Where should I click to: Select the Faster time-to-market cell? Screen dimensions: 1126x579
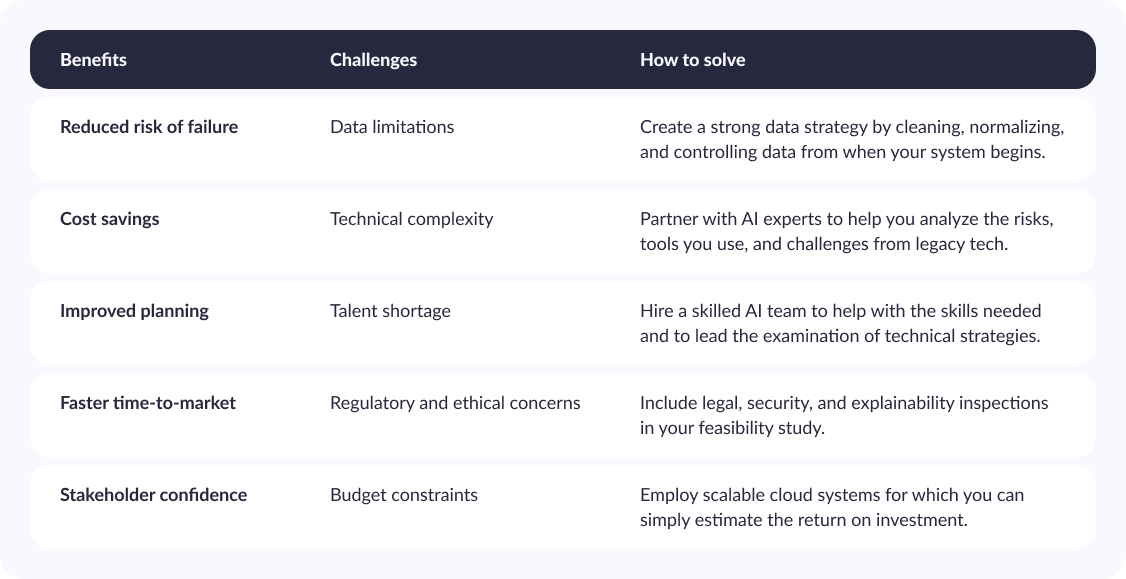[x=148, y=403]
